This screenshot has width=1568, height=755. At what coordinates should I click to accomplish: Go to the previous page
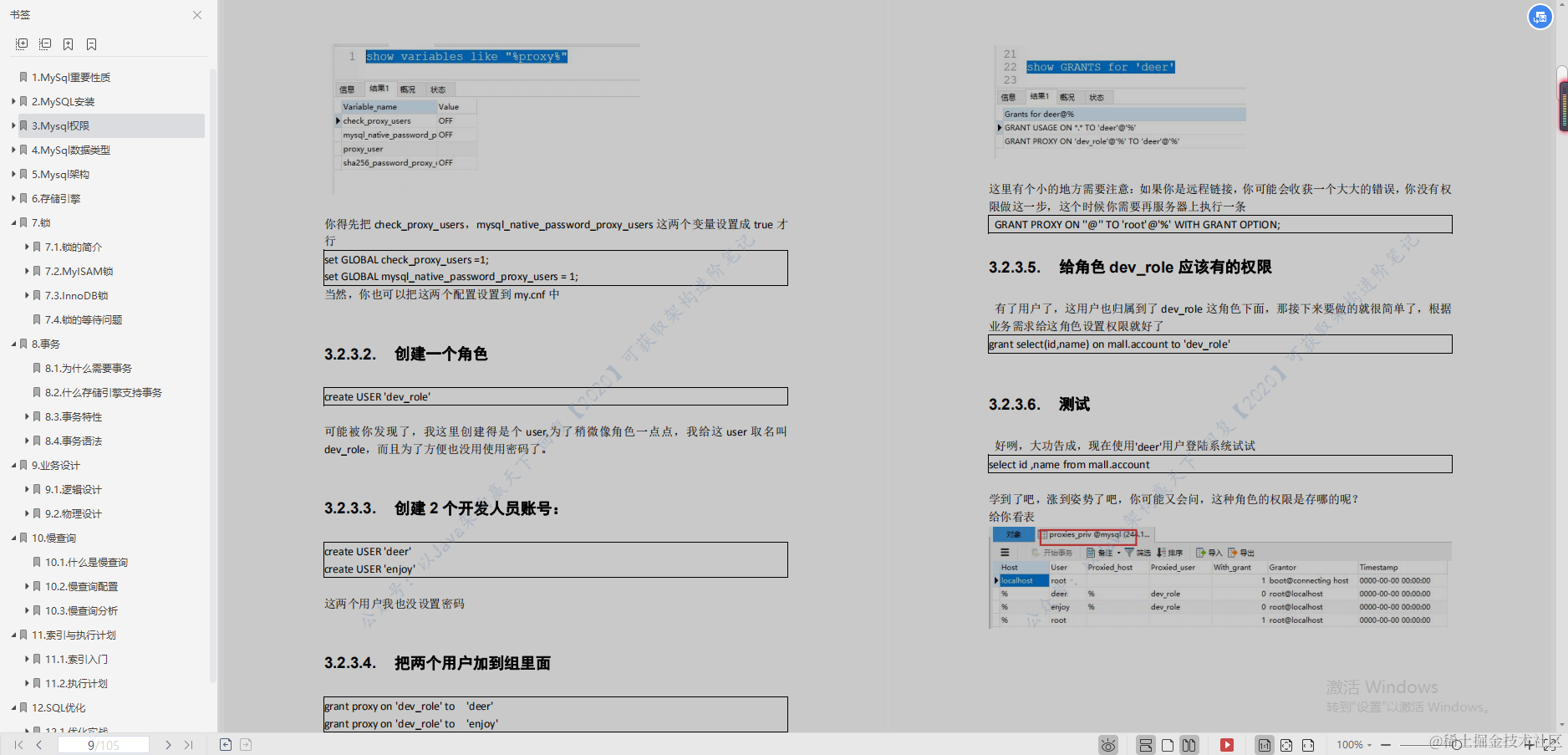(38, 745)
